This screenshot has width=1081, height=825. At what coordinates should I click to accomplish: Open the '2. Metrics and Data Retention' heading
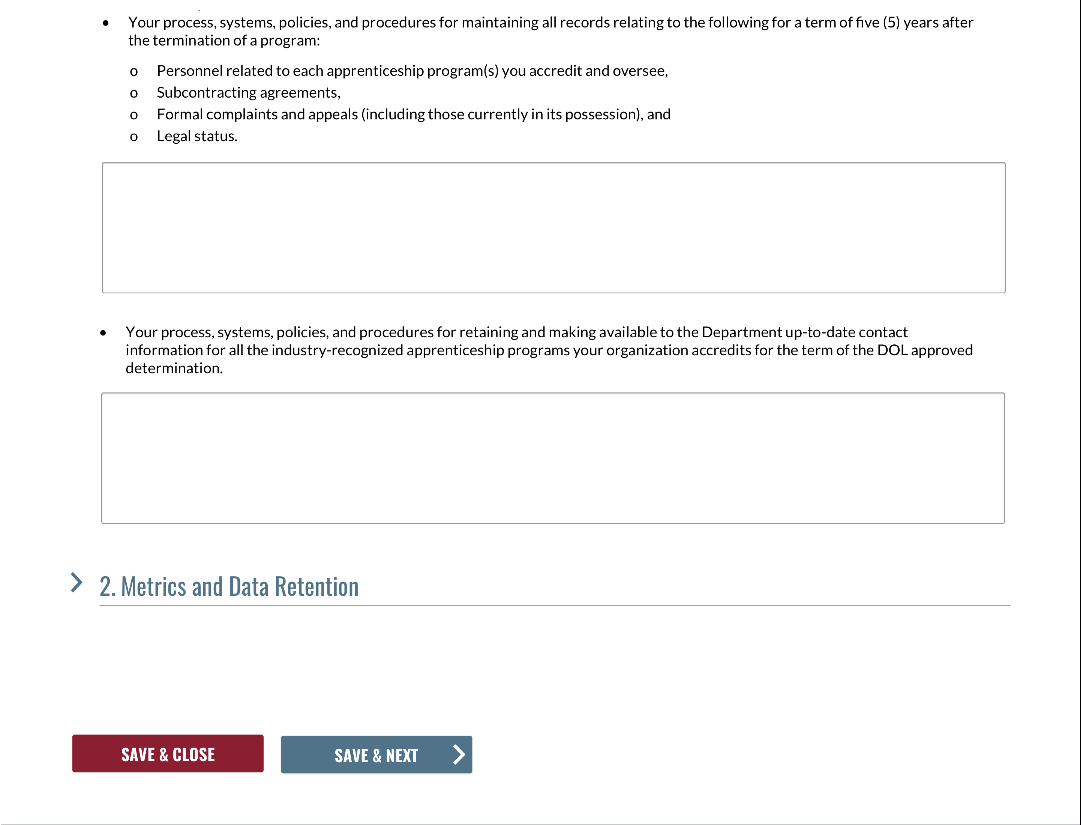[x=229, y=586]
